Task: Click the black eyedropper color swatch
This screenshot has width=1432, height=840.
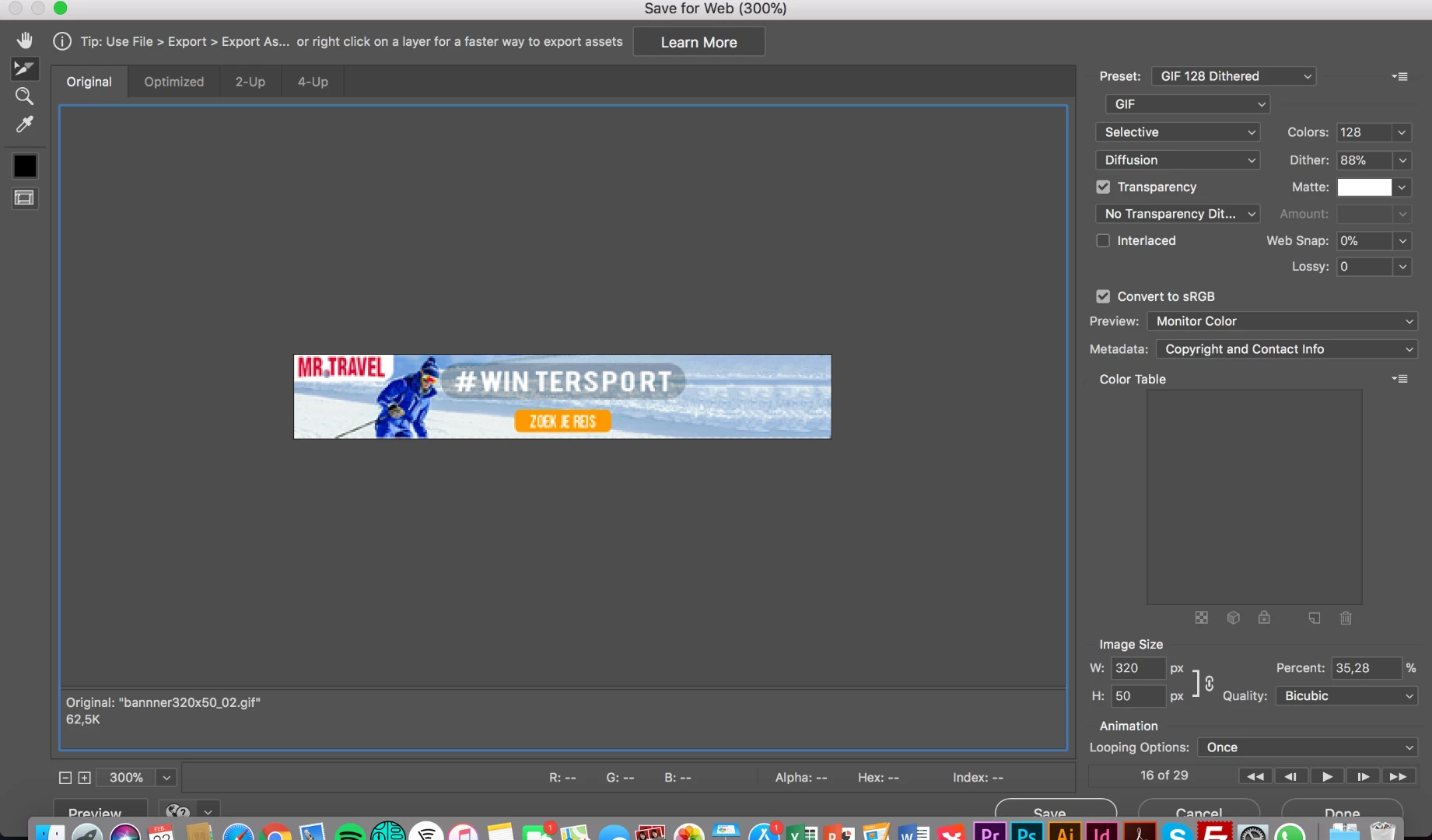Action: [25, 166]
